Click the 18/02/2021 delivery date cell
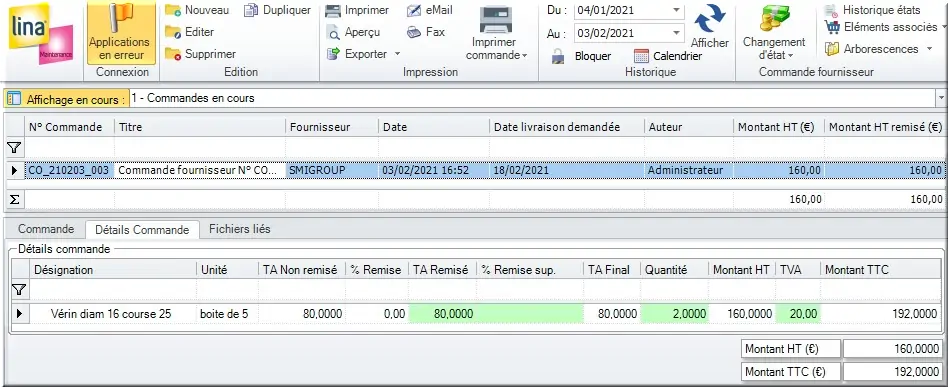The width and height of the screenshot is (948, 387). pos(567,171)
